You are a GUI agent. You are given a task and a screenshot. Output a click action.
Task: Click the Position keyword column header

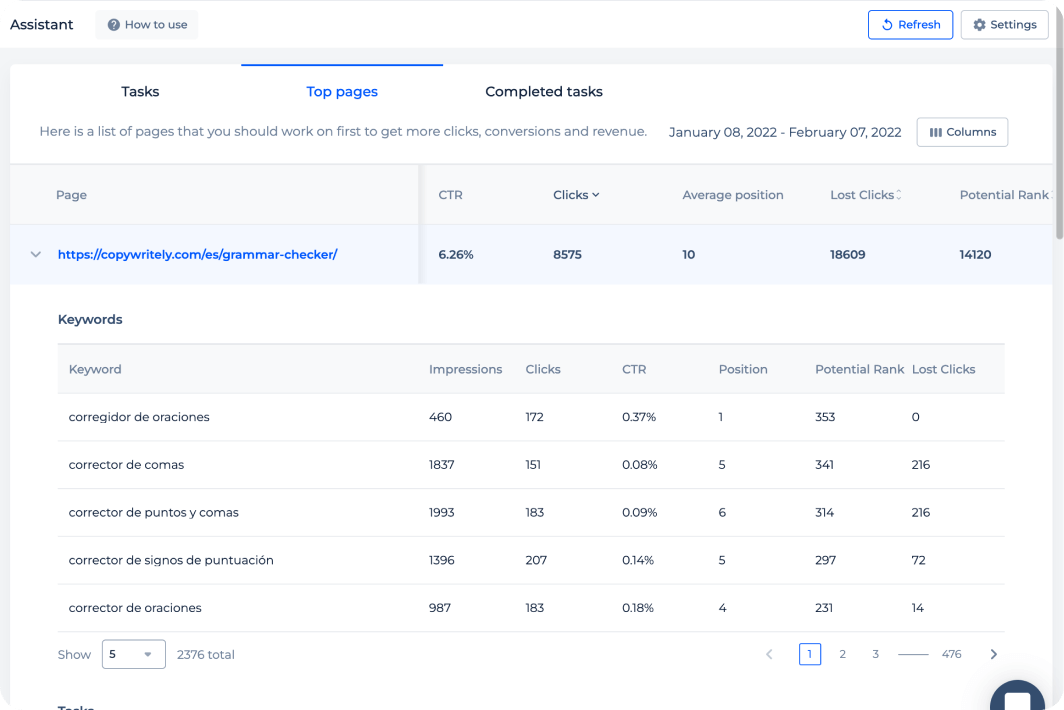point(743,369)
